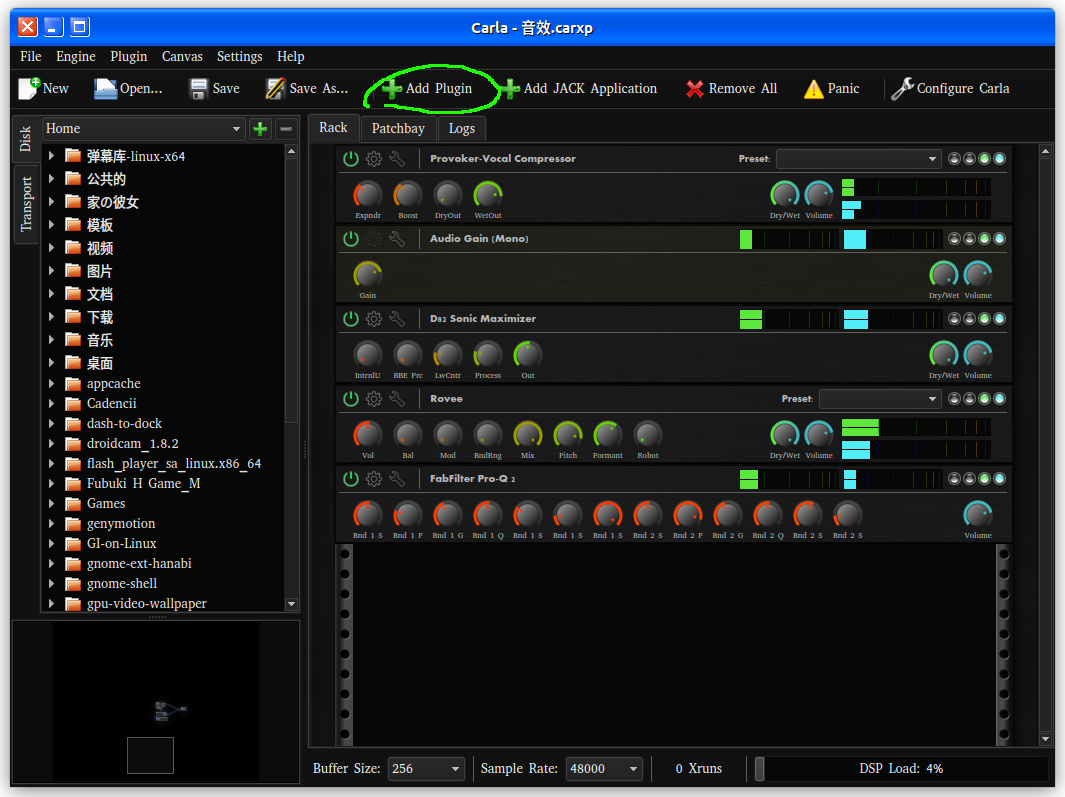
Task: Expand the droidcam_1.8.2 folder arrow
Action: coord(52,444)
